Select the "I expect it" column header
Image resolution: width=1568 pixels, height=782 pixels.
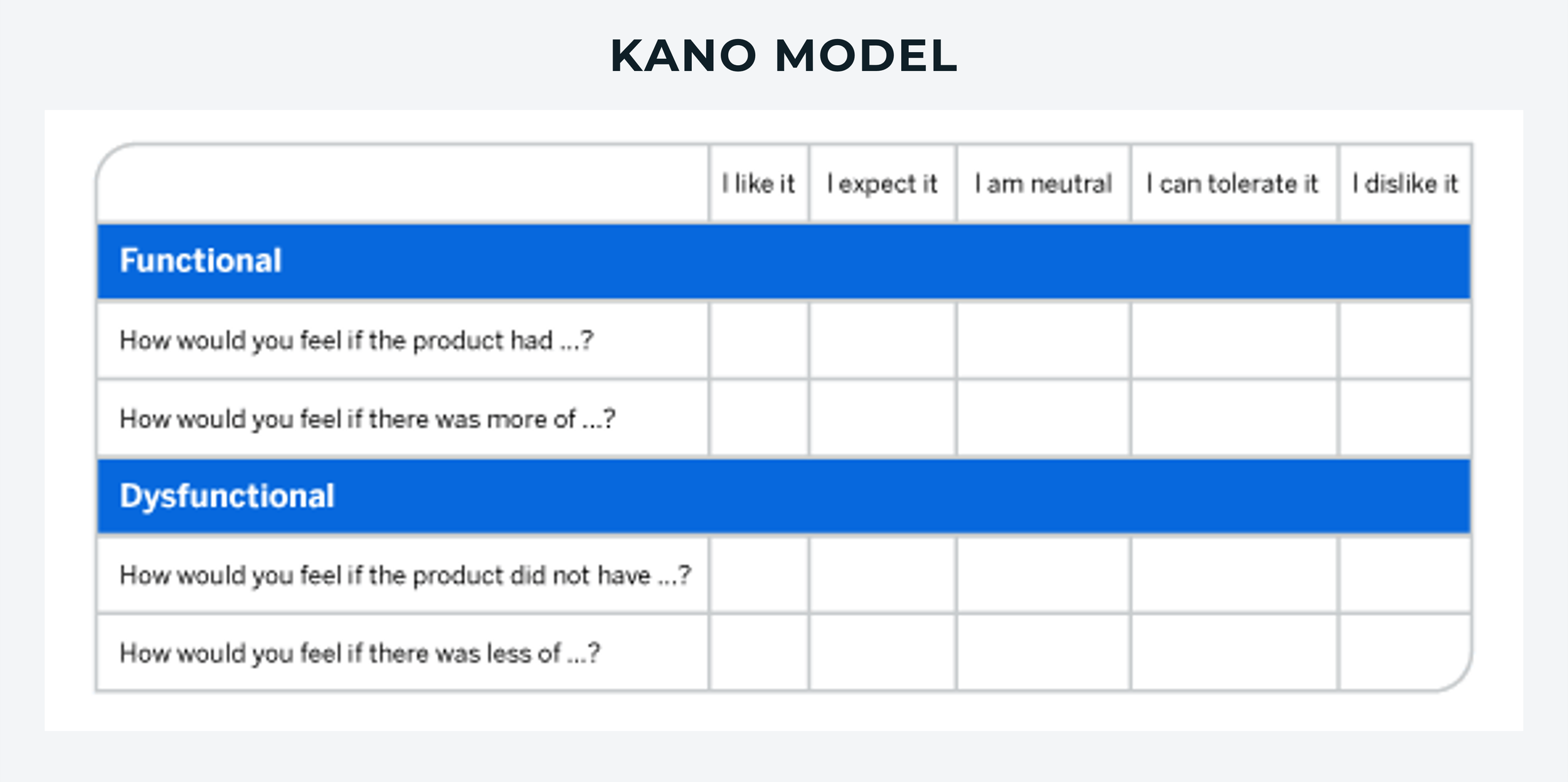point(882,184)
